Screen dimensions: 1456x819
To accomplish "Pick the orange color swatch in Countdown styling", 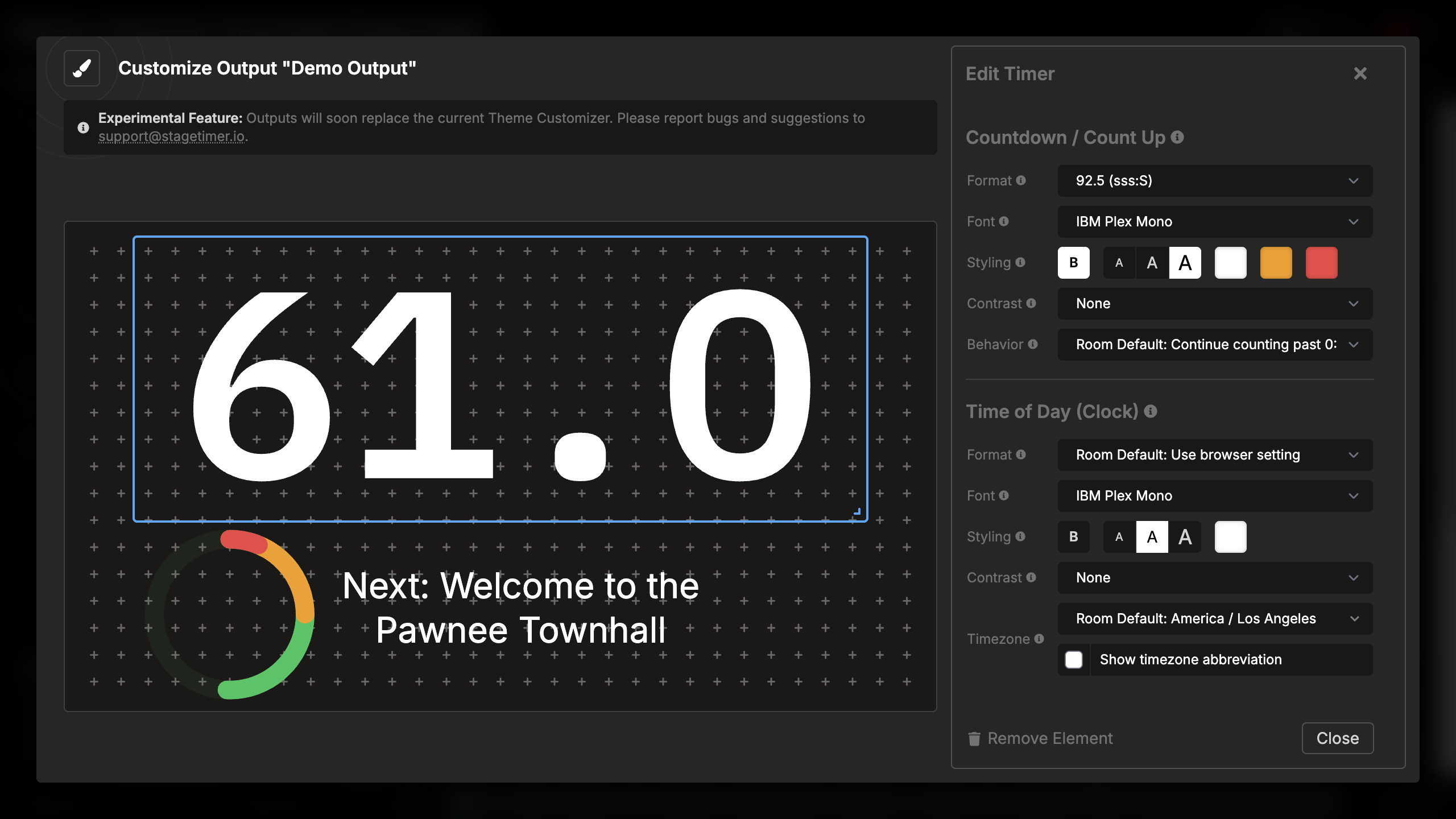I will pos(1276,263).
